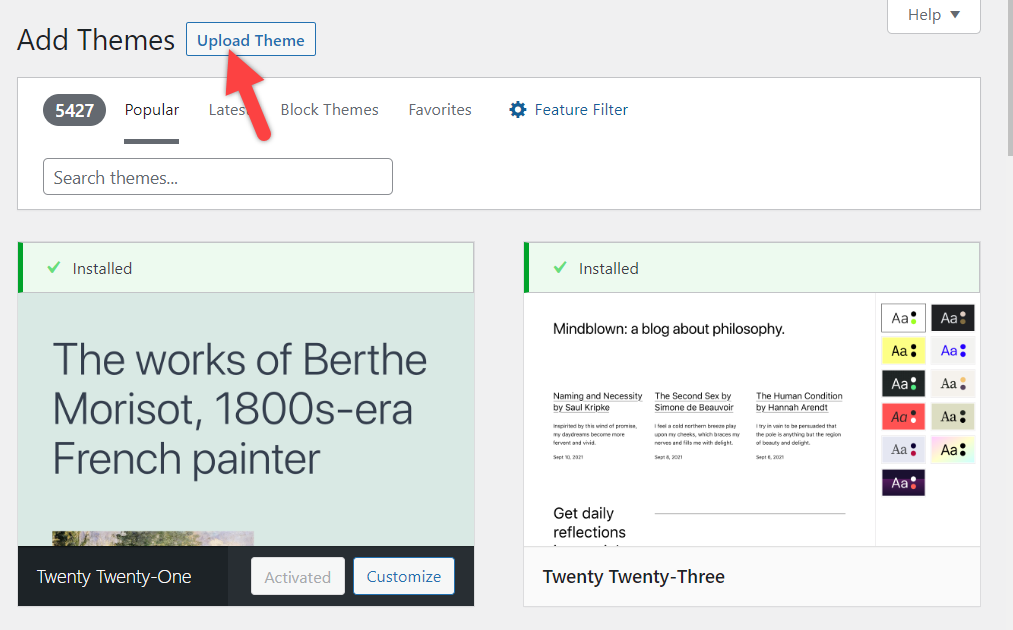Click the green Installed checkmark on Twenty Twenty-One

coord(54,268)
